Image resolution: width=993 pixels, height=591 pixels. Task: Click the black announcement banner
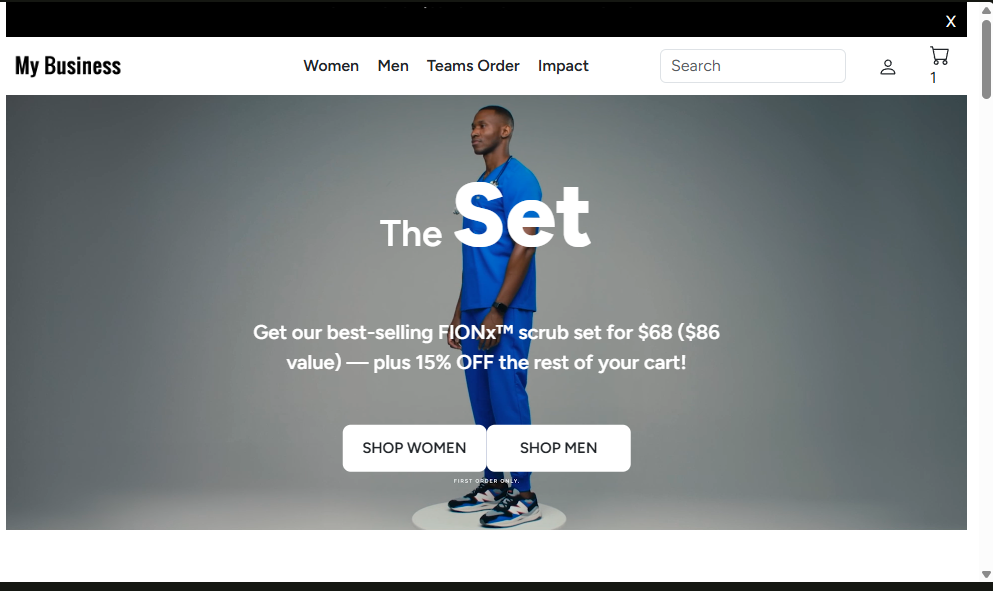tap(475, 20)
